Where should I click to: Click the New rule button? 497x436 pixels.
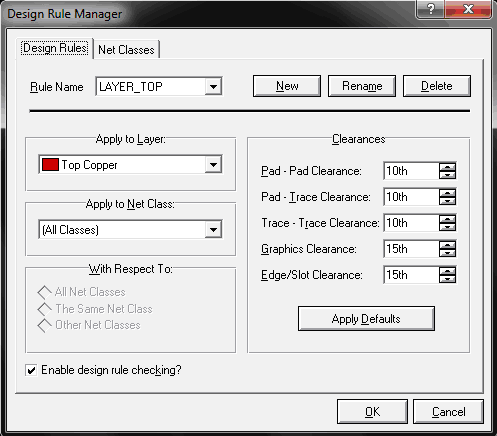point(287,86)
